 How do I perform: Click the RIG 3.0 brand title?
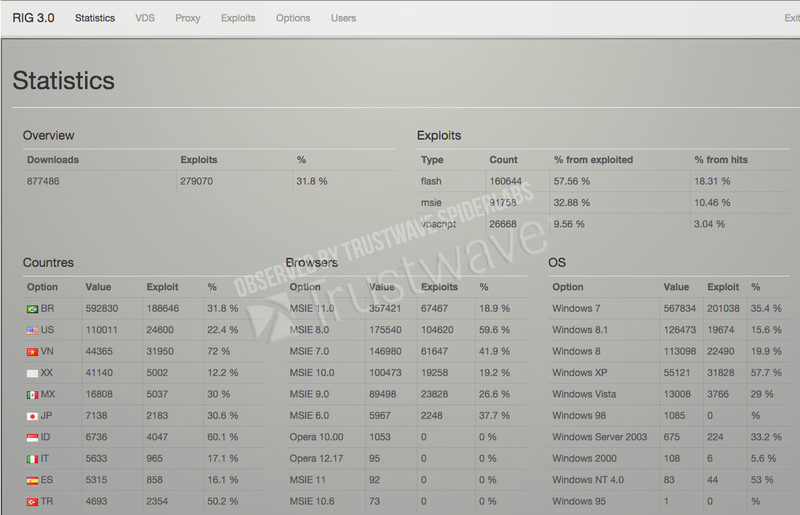[x=36, y=18]
